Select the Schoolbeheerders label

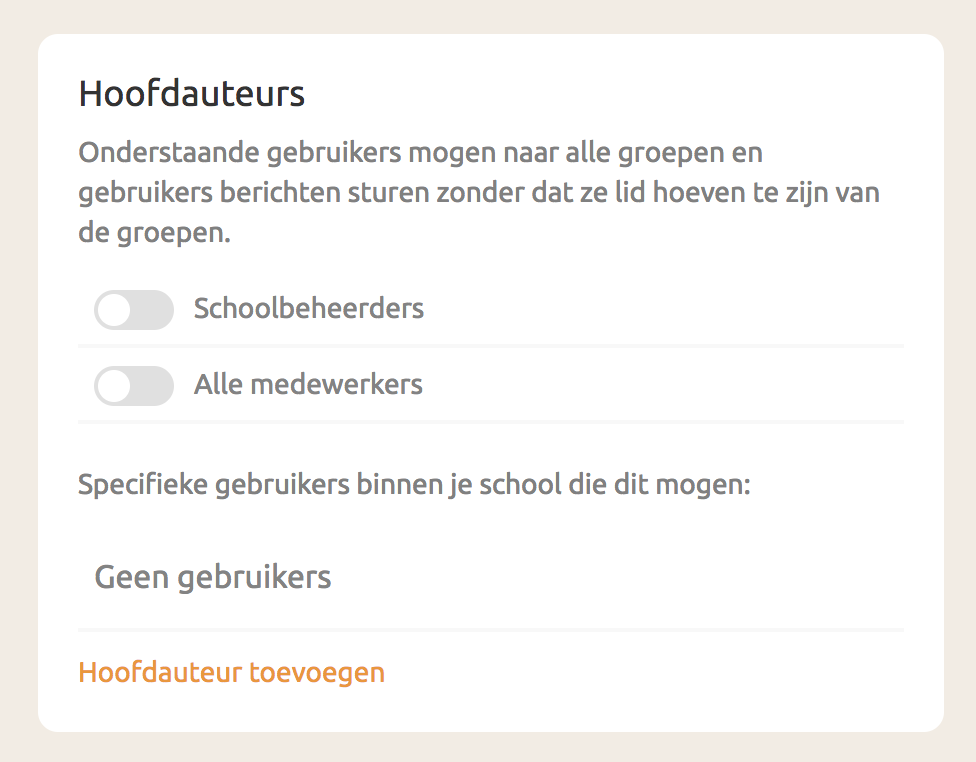click(309, 309)
